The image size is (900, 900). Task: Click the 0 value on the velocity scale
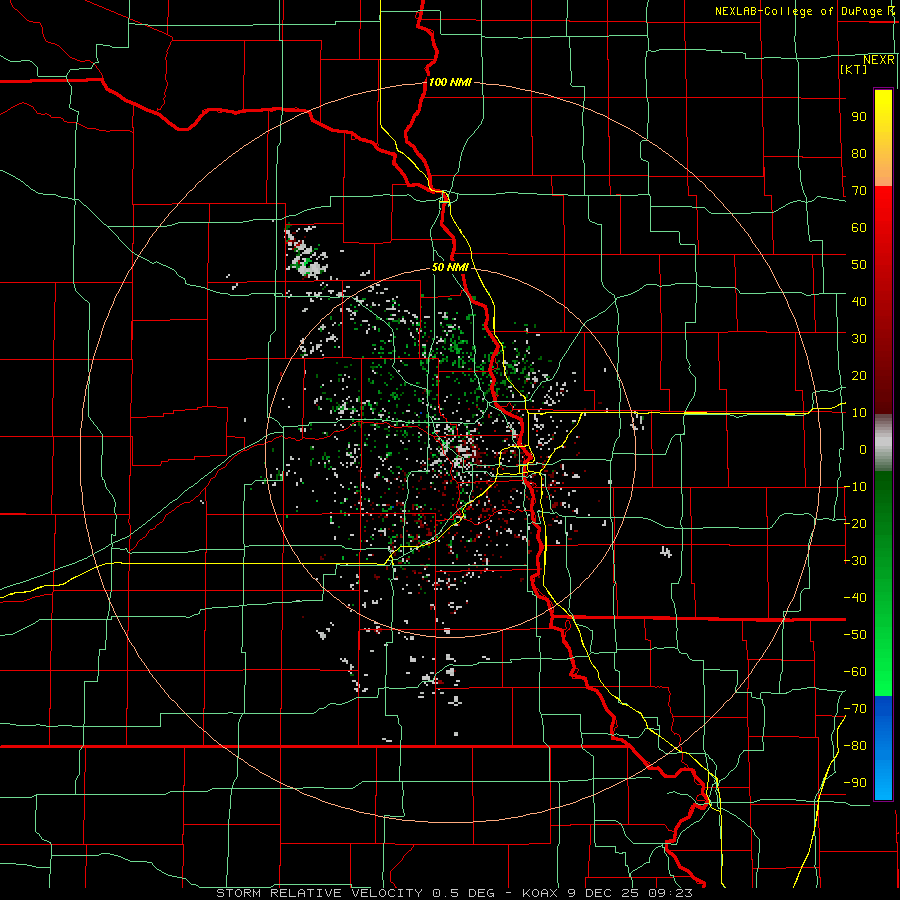(863, 449)
